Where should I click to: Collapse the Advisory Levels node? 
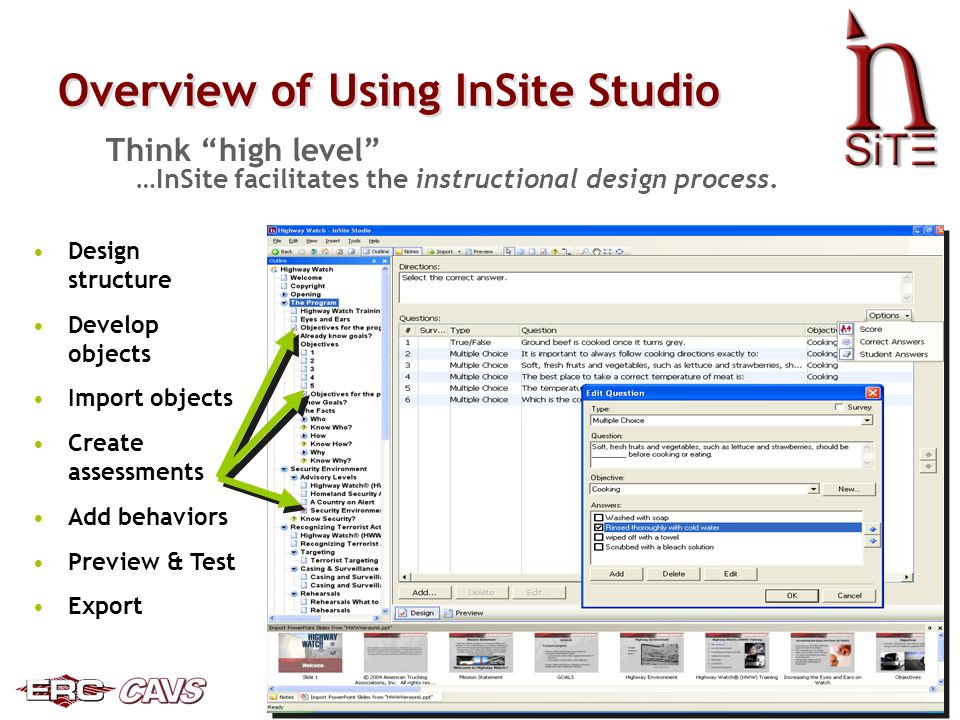point(294,477)
